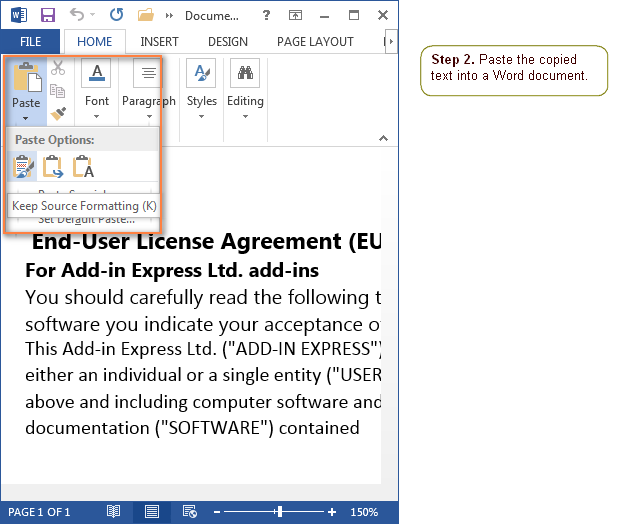This screenshot has width=630, height=524.
Task: Undo the last action
Action: (x=77, y=15)
